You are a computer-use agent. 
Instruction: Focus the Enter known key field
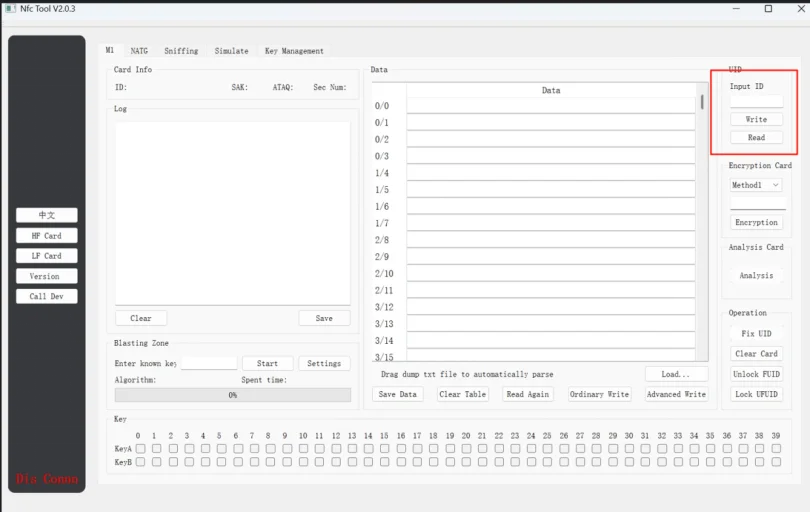click(209, 363)
